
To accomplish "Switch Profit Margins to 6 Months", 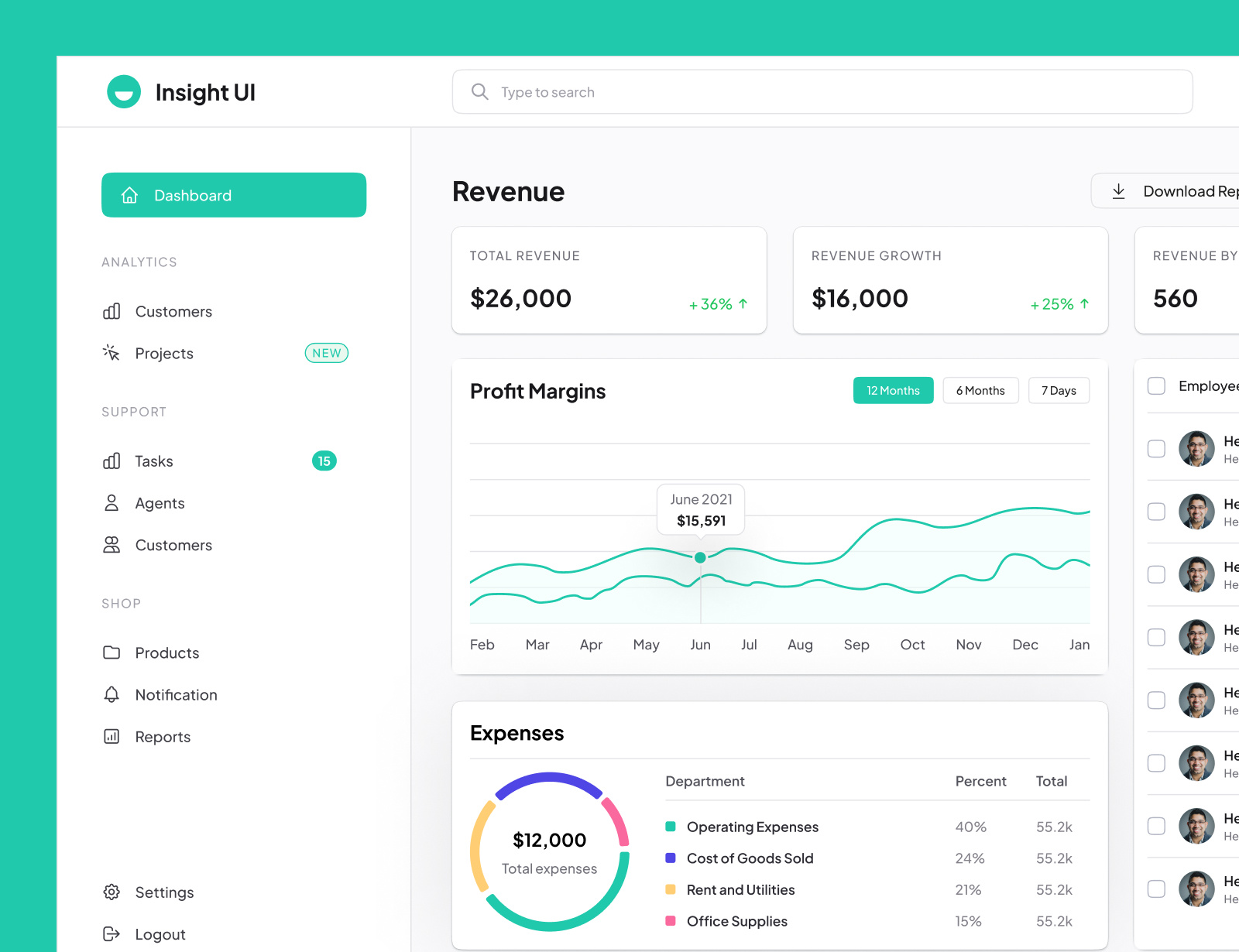I will point(980,390).
